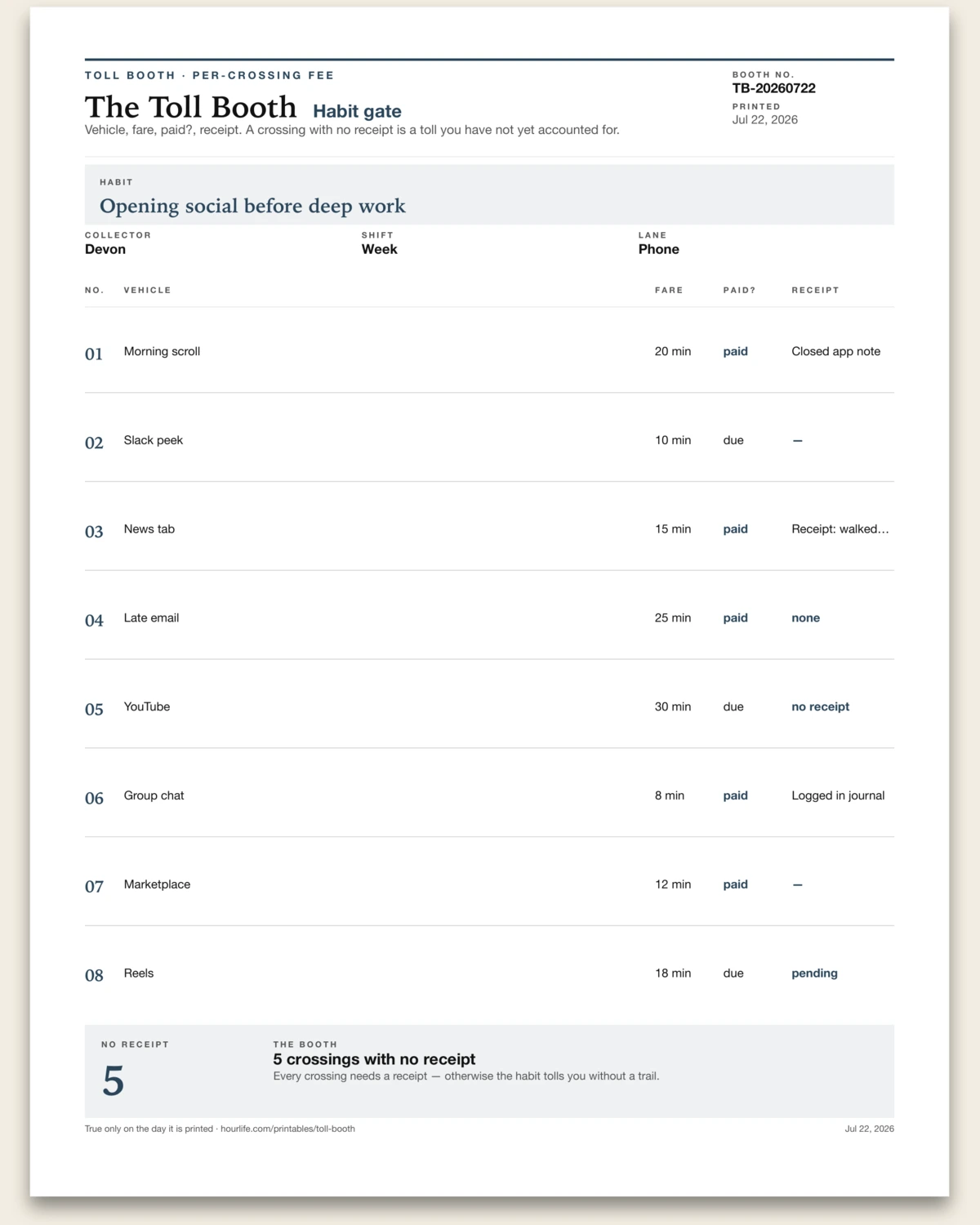Click the shift value Week
The image size is (980, 1225).
380,249
